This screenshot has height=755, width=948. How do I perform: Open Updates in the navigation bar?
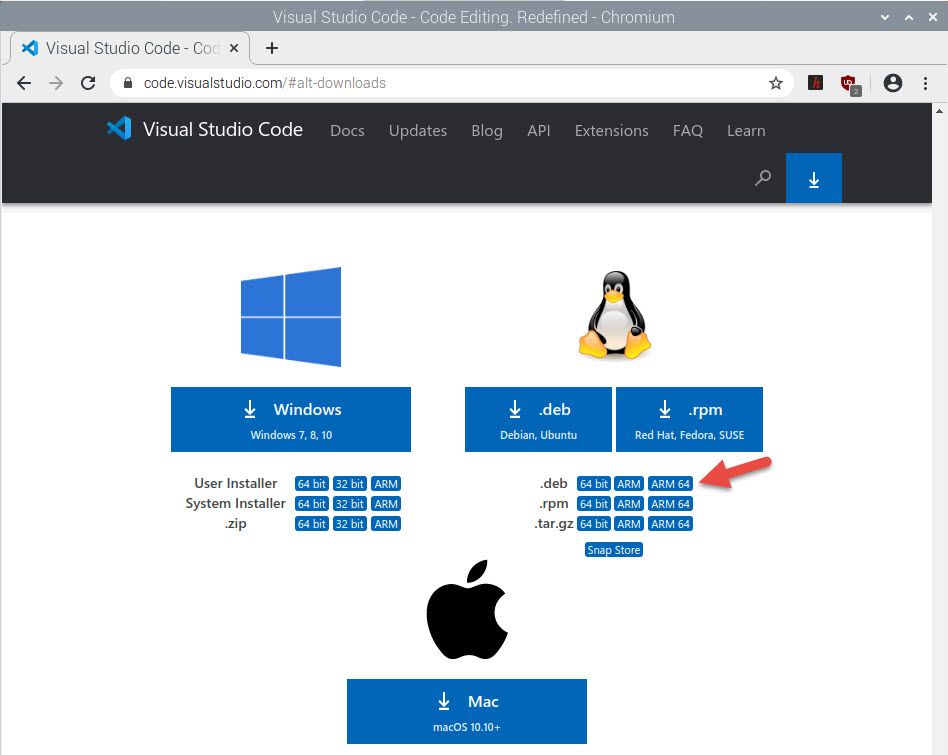[x=418, y=131]
